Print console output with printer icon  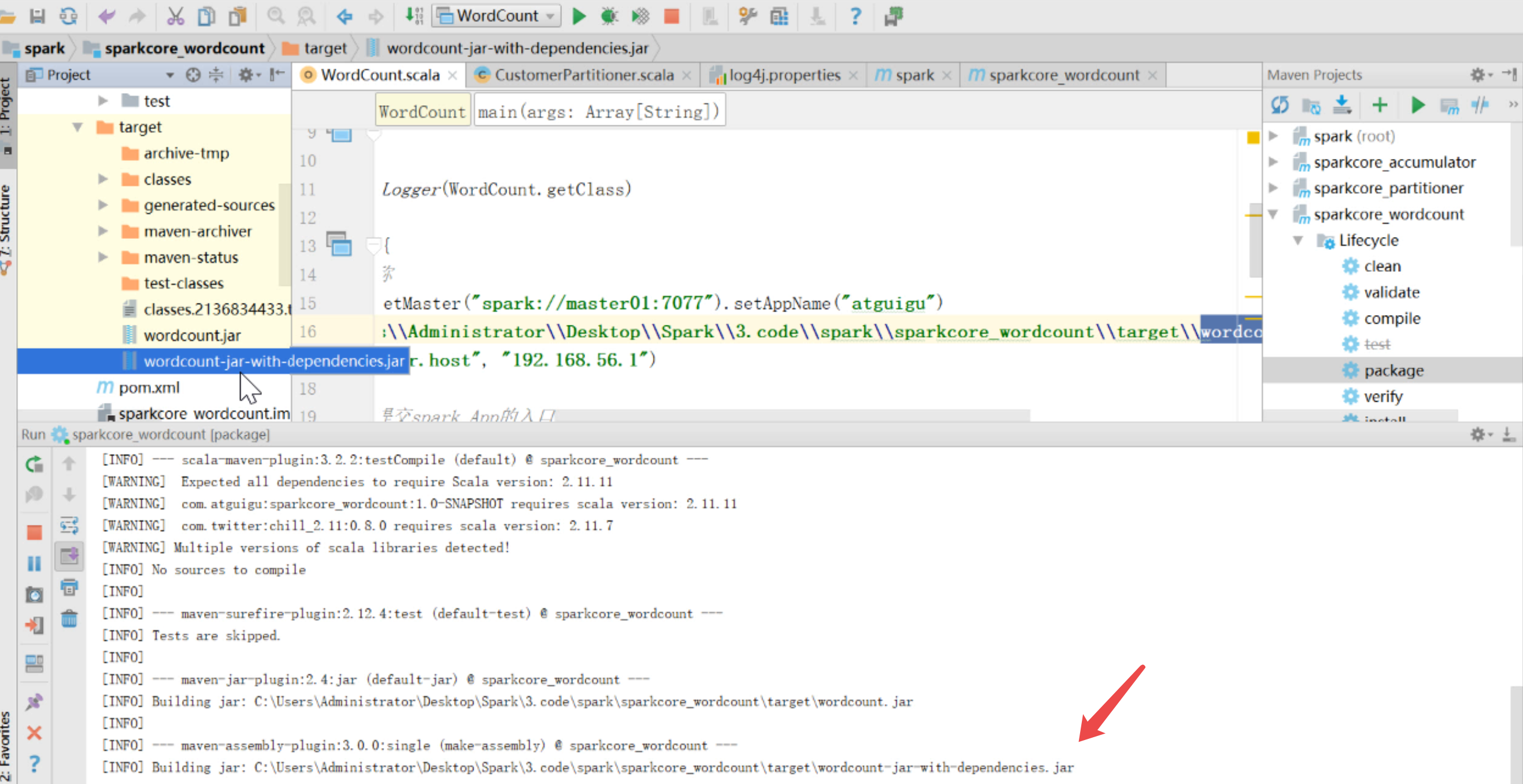[x=69, y=587]
